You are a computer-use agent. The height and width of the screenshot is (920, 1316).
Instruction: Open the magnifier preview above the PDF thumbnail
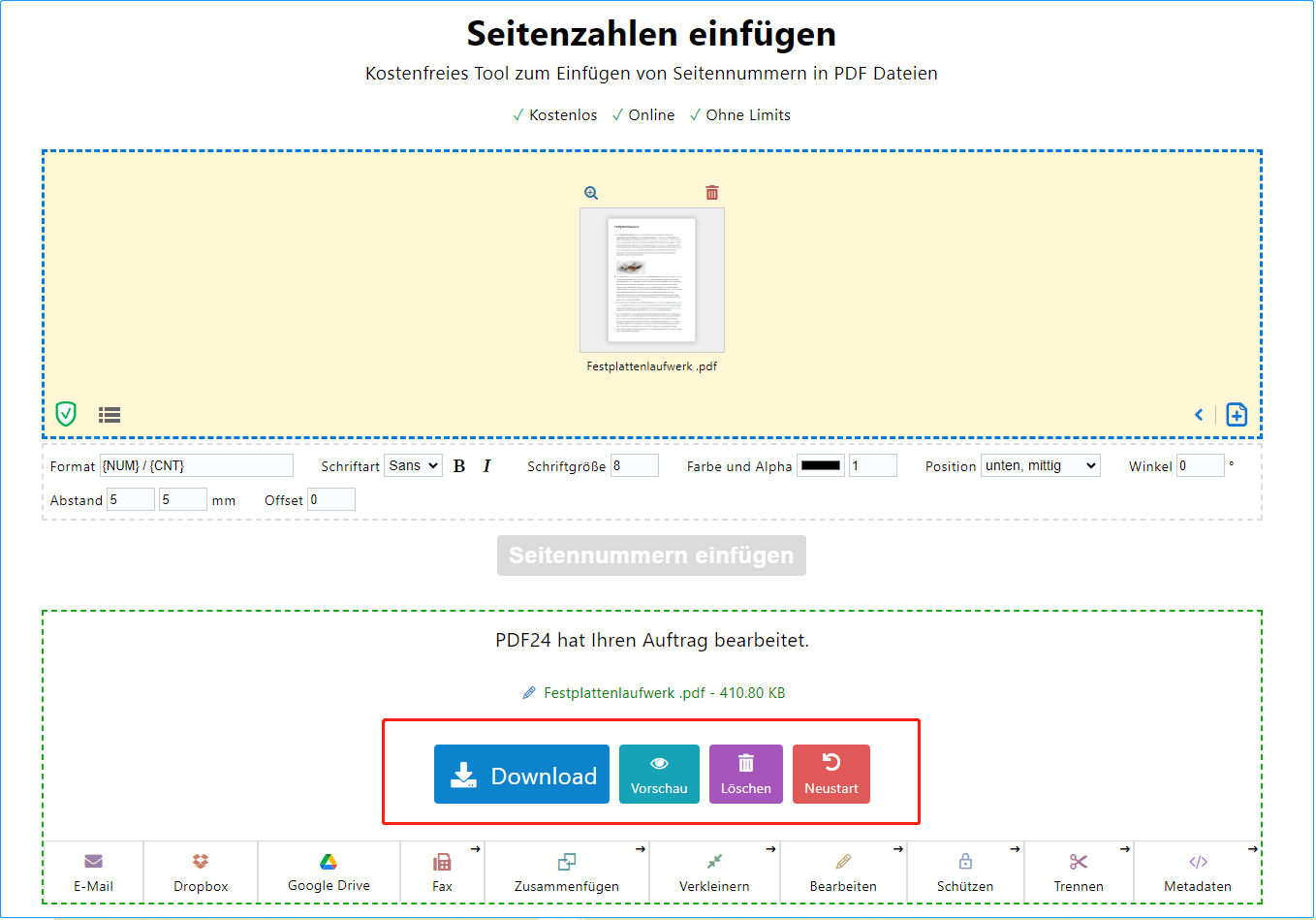click(590, 192)
